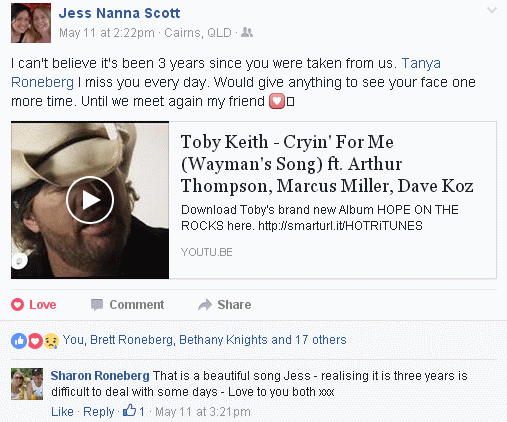This screenshot has width=507, height=422.
Task: Click the red heart reaction icon
Action: click(x=35, y=341)
